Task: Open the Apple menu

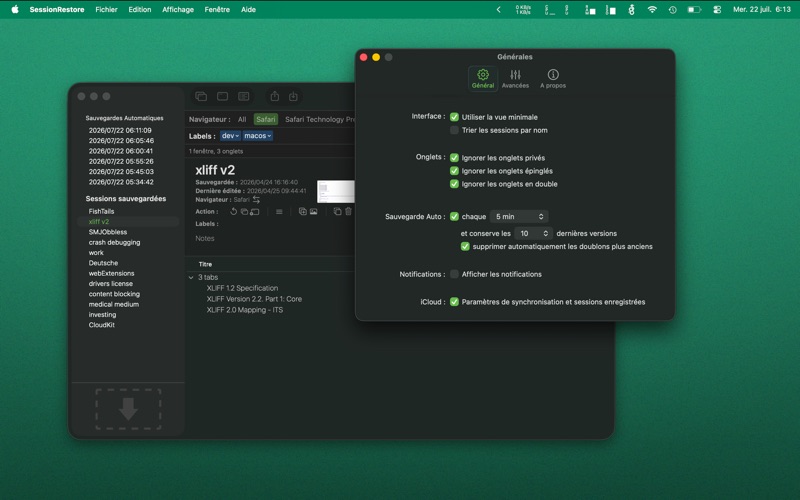Action: [x=15, y=9]
